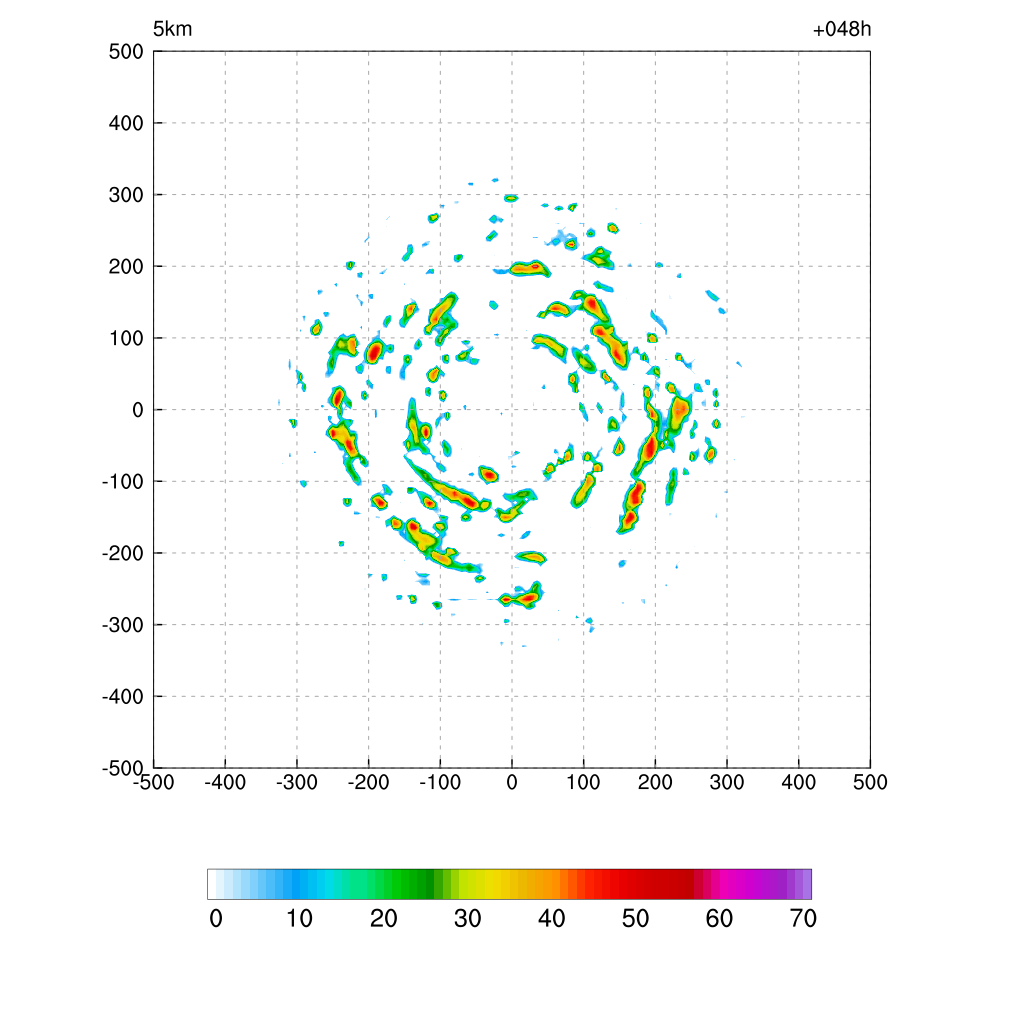Select y-axis tick label "100"
Image resolution: width=1024 pixels, height=1024 pixels.
126,338
